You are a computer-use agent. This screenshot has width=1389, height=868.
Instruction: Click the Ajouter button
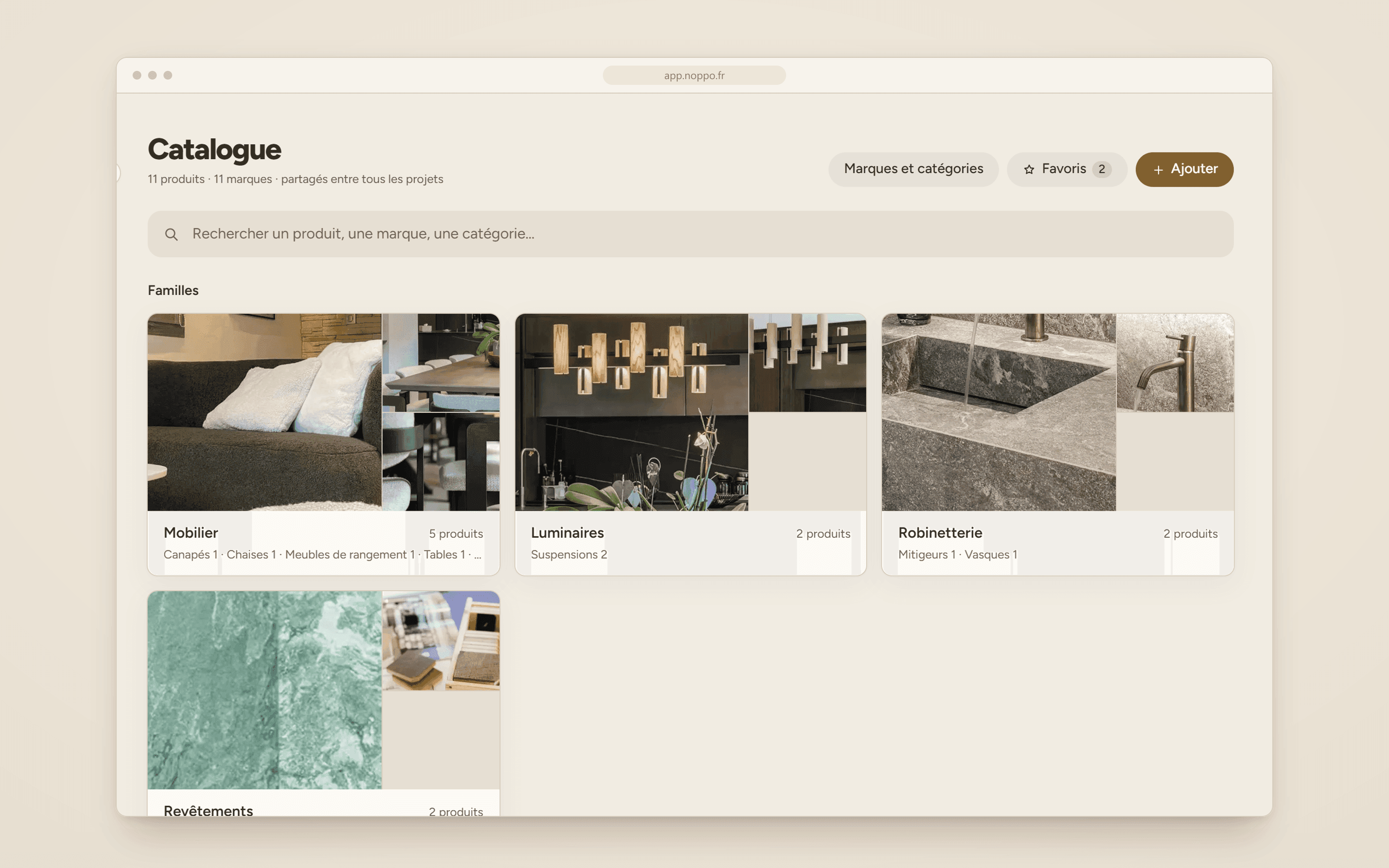tap(1184, 169)
